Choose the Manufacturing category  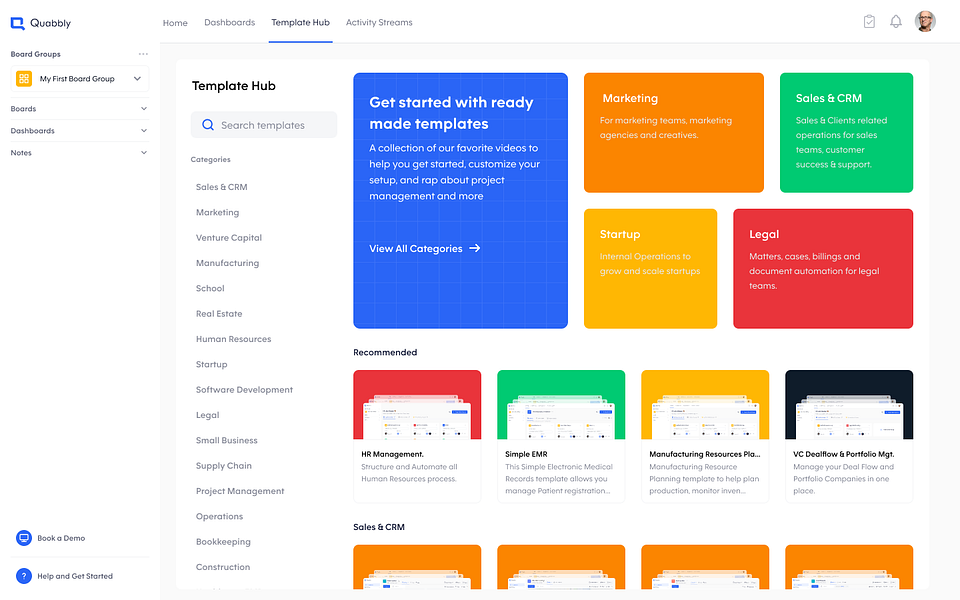[x=227, y=263]
